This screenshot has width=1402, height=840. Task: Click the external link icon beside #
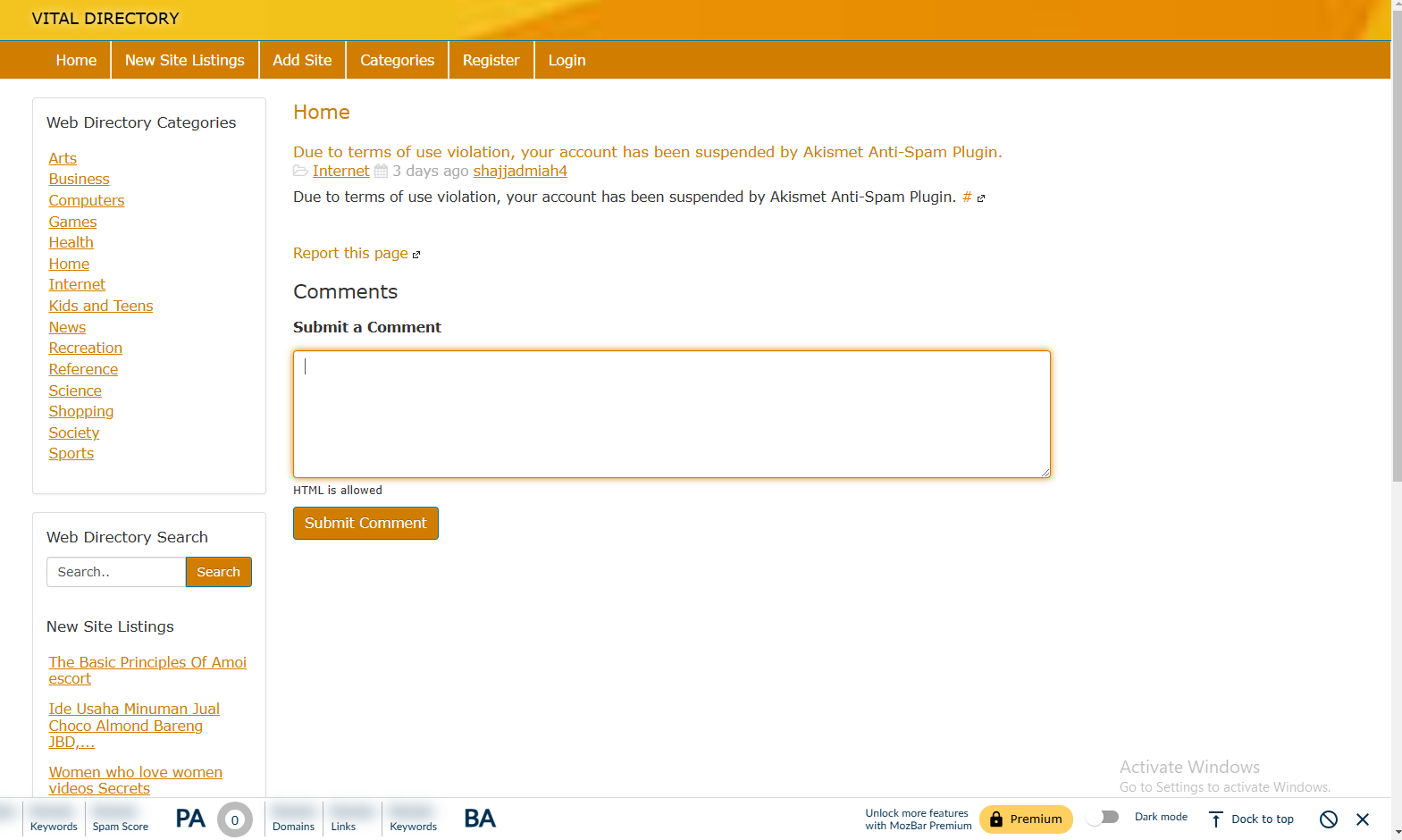pyautogui.click(x=981, y=198)
